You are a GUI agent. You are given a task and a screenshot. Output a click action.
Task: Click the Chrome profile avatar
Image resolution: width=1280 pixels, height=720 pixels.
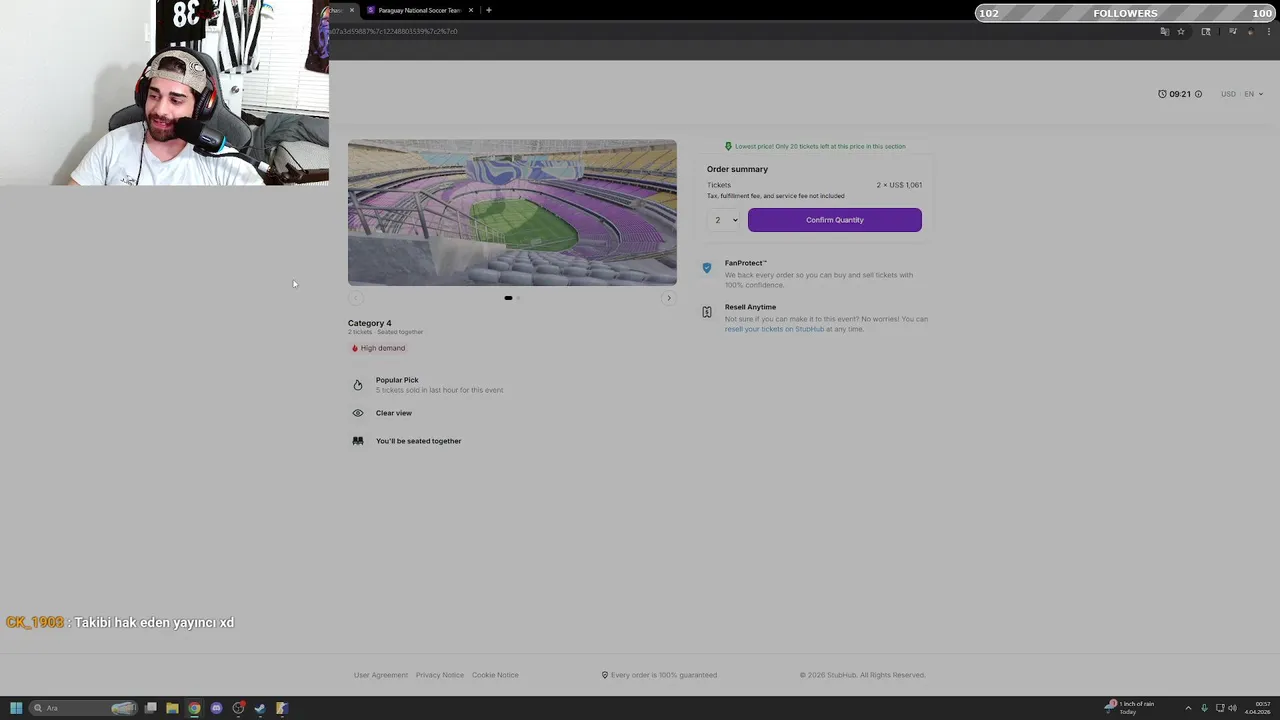pos(1250,31)
